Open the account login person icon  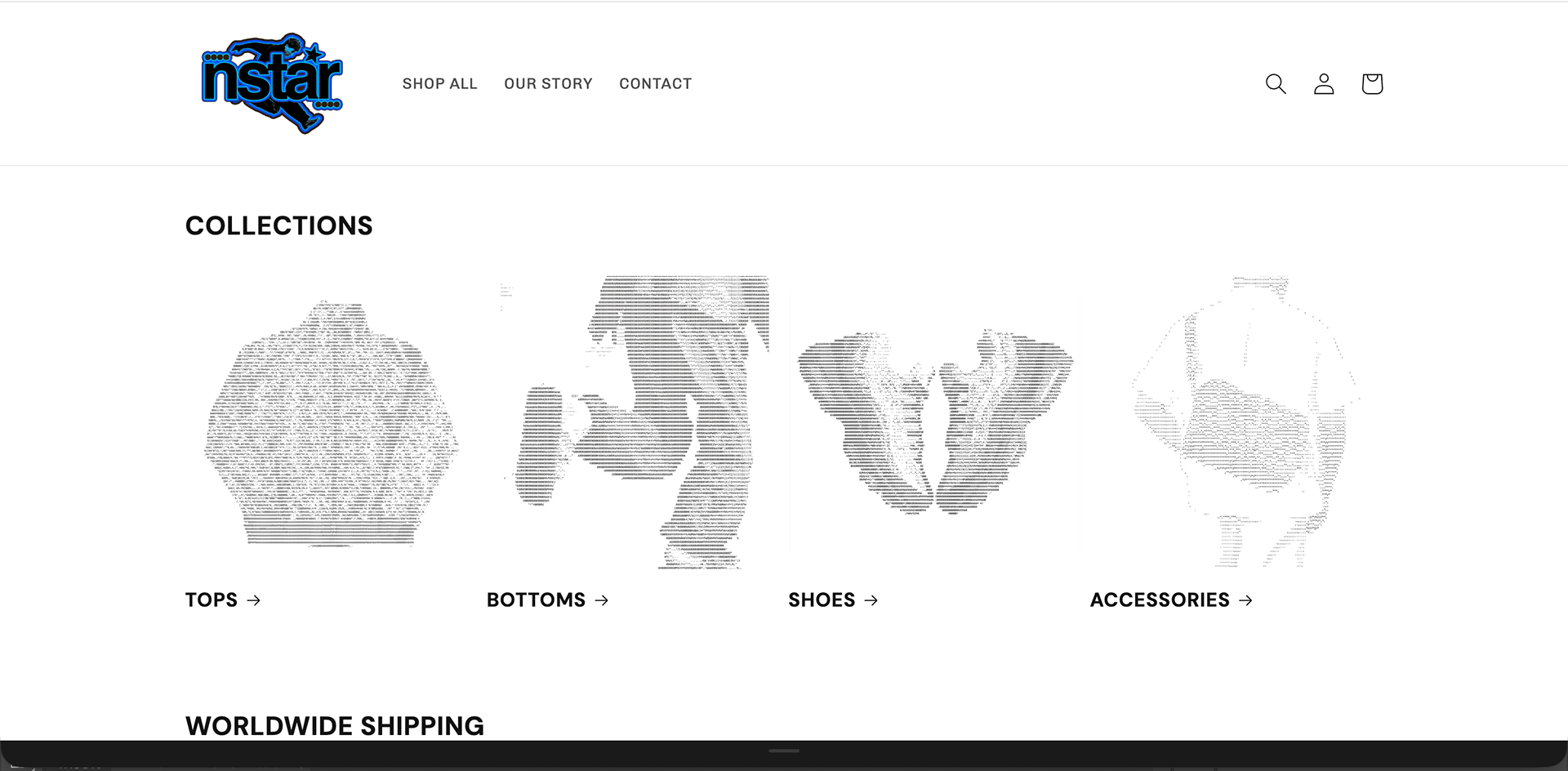[x=1324, y=83]
